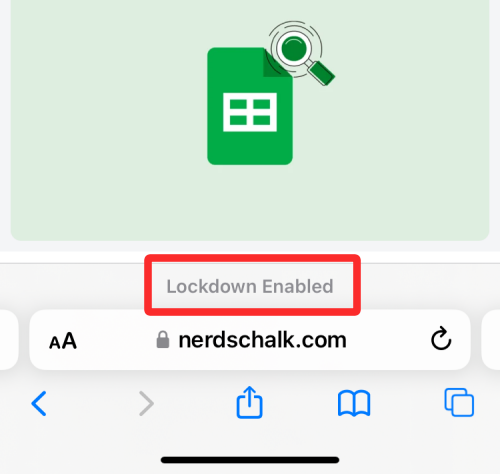Go back using the blue back arrow
This screenshot has width=500, height=474.
click(39, 403)
